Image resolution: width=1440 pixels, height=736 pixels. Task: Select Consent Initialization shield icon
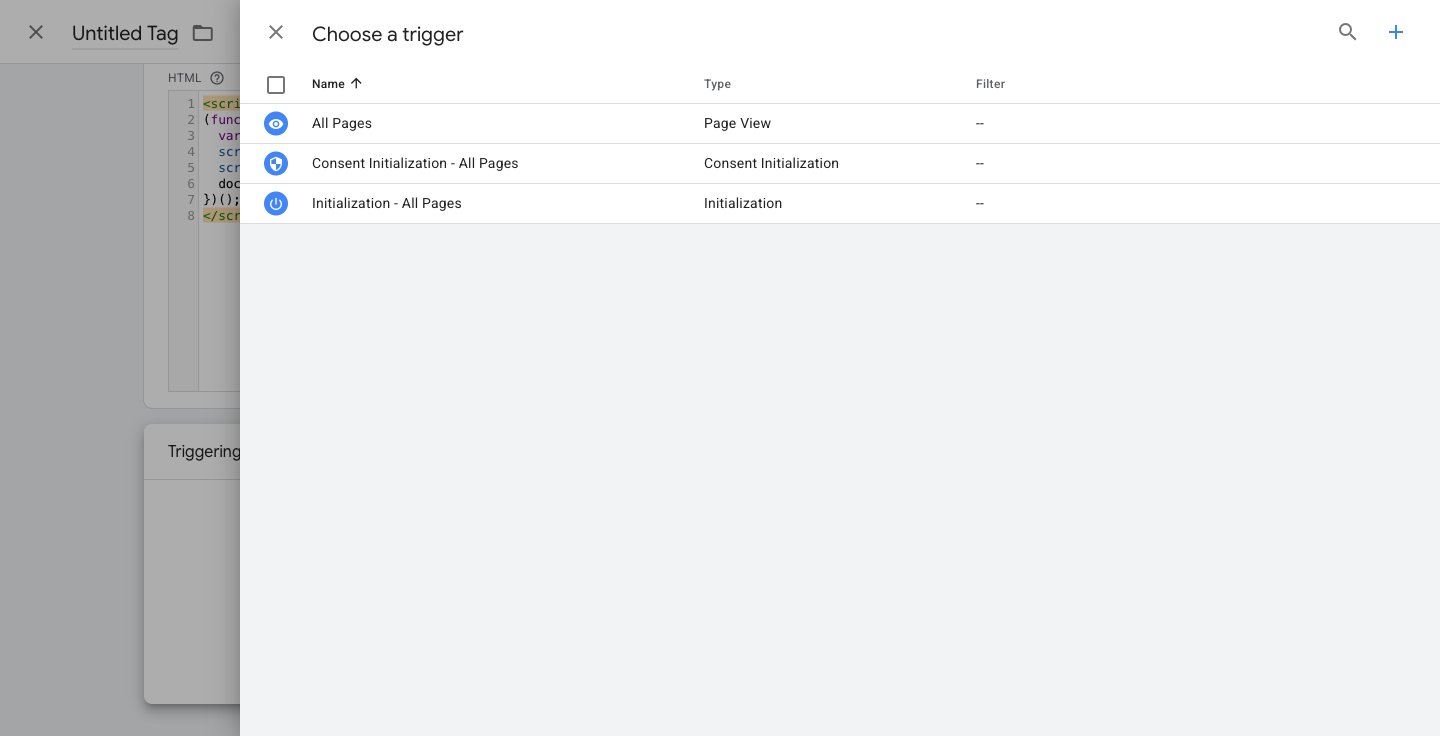click(276, 163)
